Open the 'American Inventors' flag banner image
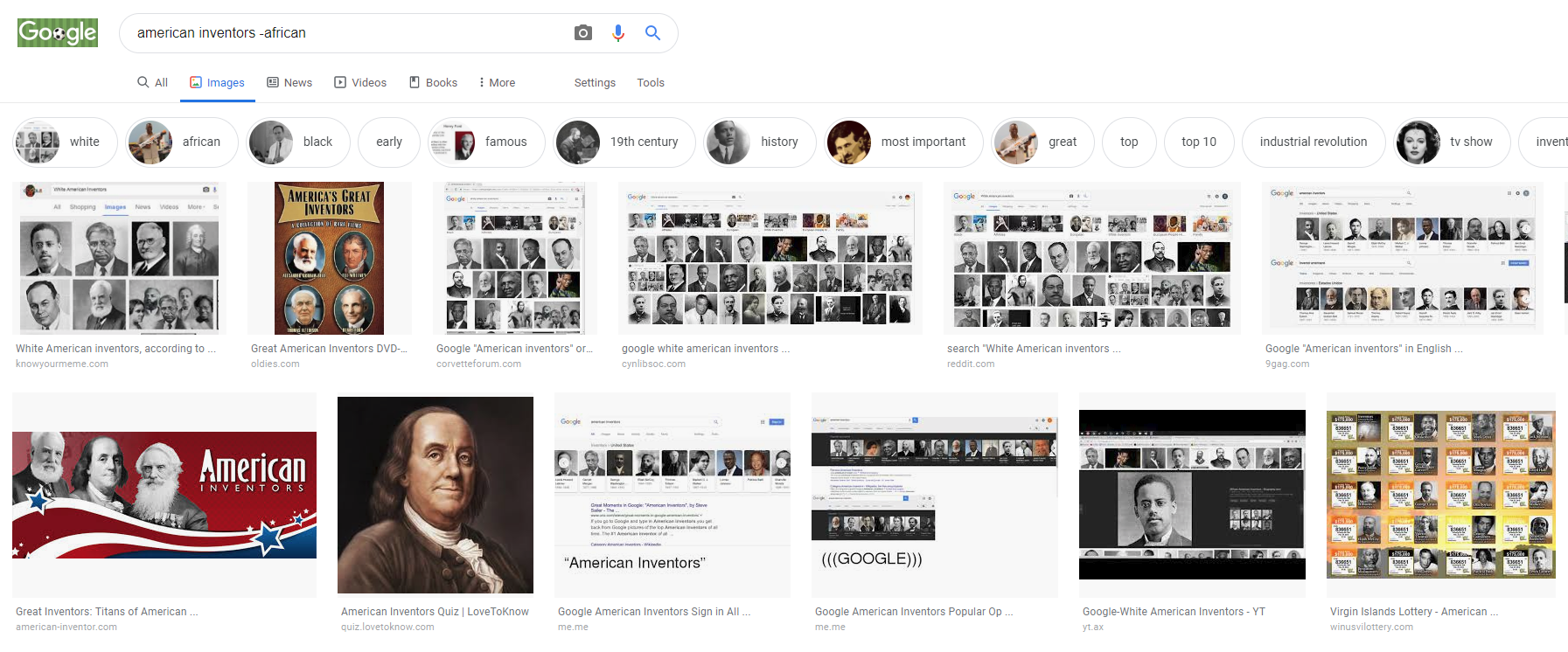Viewport: 1568px width, 652px height. tap(164, 495)
